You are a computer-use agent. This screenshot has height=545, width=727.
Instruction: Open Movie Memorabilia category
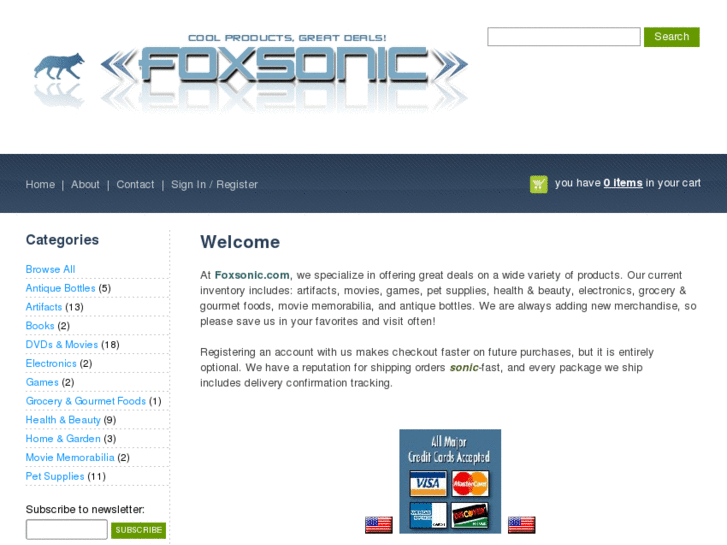coord(70,457)
